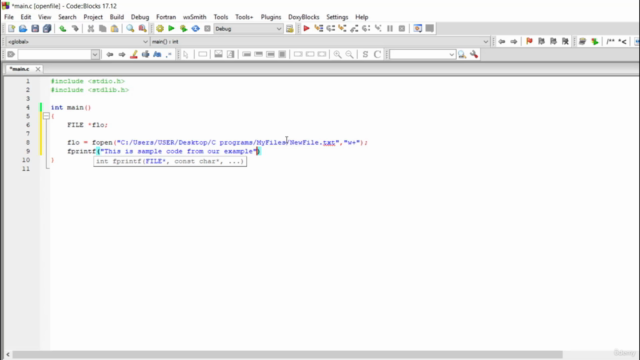Open the DoxyBlocks block comment icon
This screenshot has height=360, width=640.
point(611,42)
